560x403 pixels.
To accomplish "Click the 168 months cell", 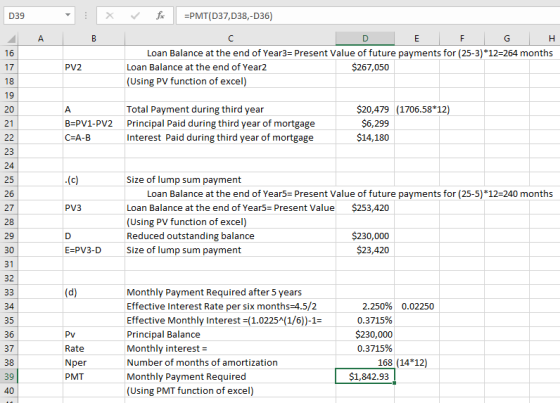I will (x=365, y=363).
